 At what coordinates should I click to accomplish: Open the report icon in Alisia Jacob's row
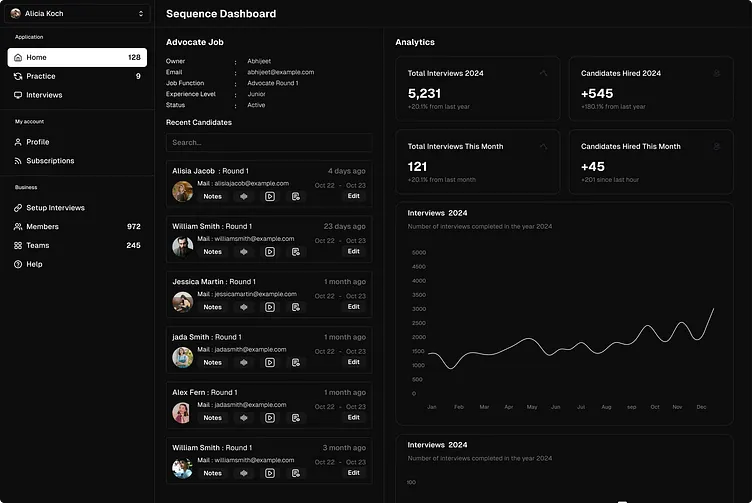click(x=296, y=196)
